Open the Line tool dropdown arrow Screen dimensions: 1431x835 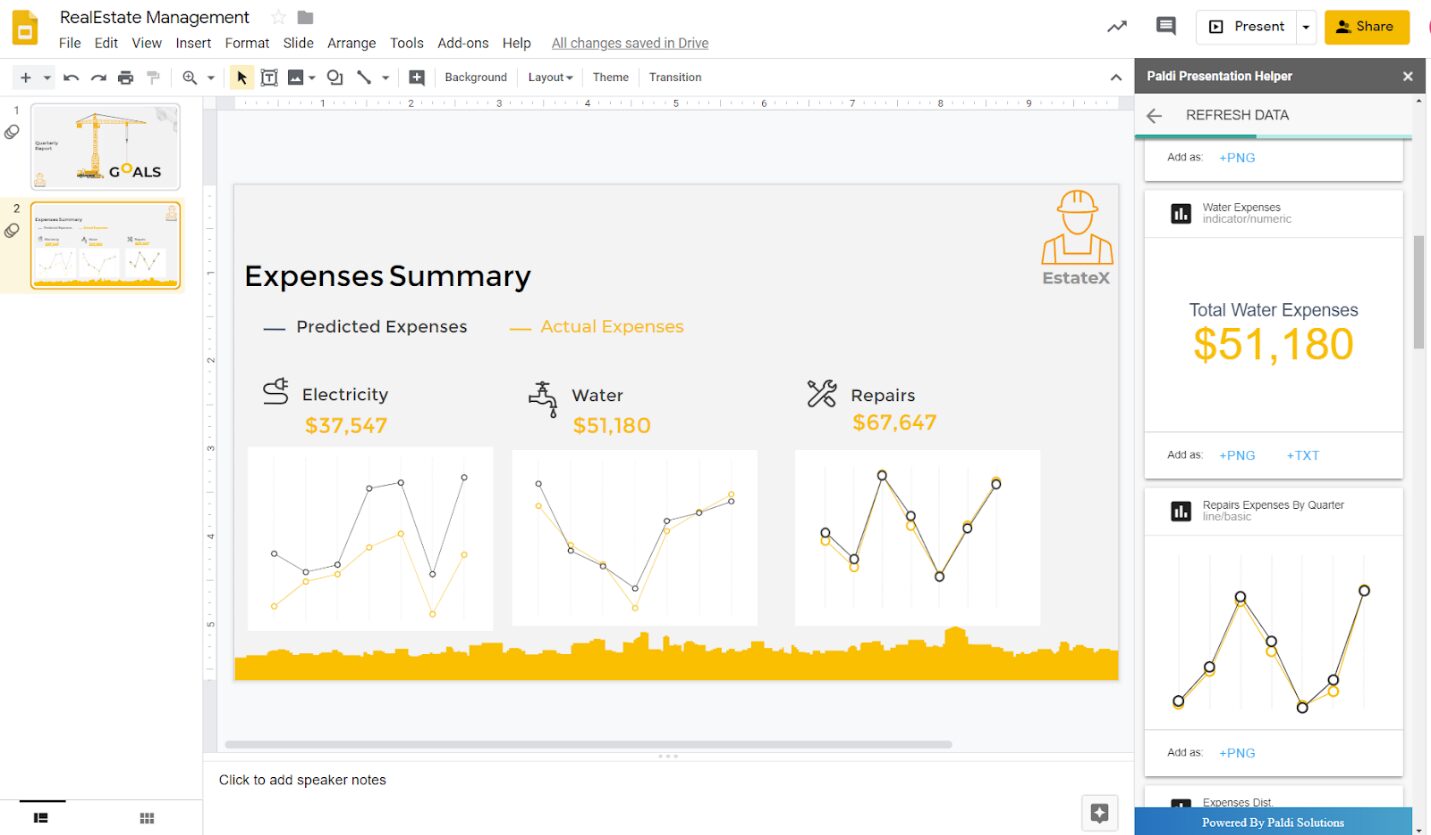pyautogui.click(x=385, y=77)
